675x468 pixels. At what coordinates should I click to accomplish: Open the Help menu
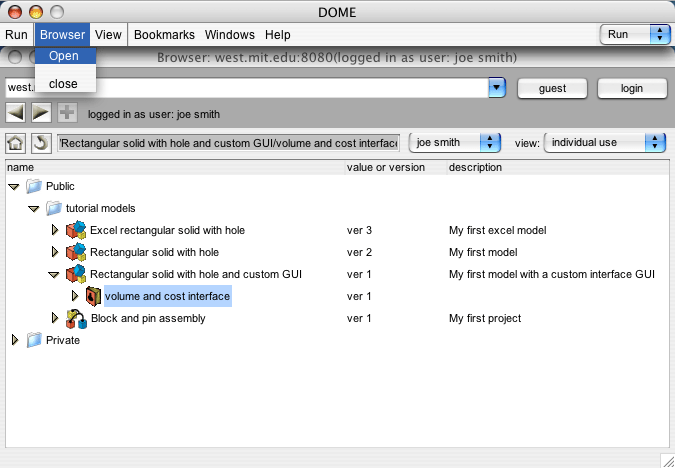pyautogui.click(x=278, y=34)
